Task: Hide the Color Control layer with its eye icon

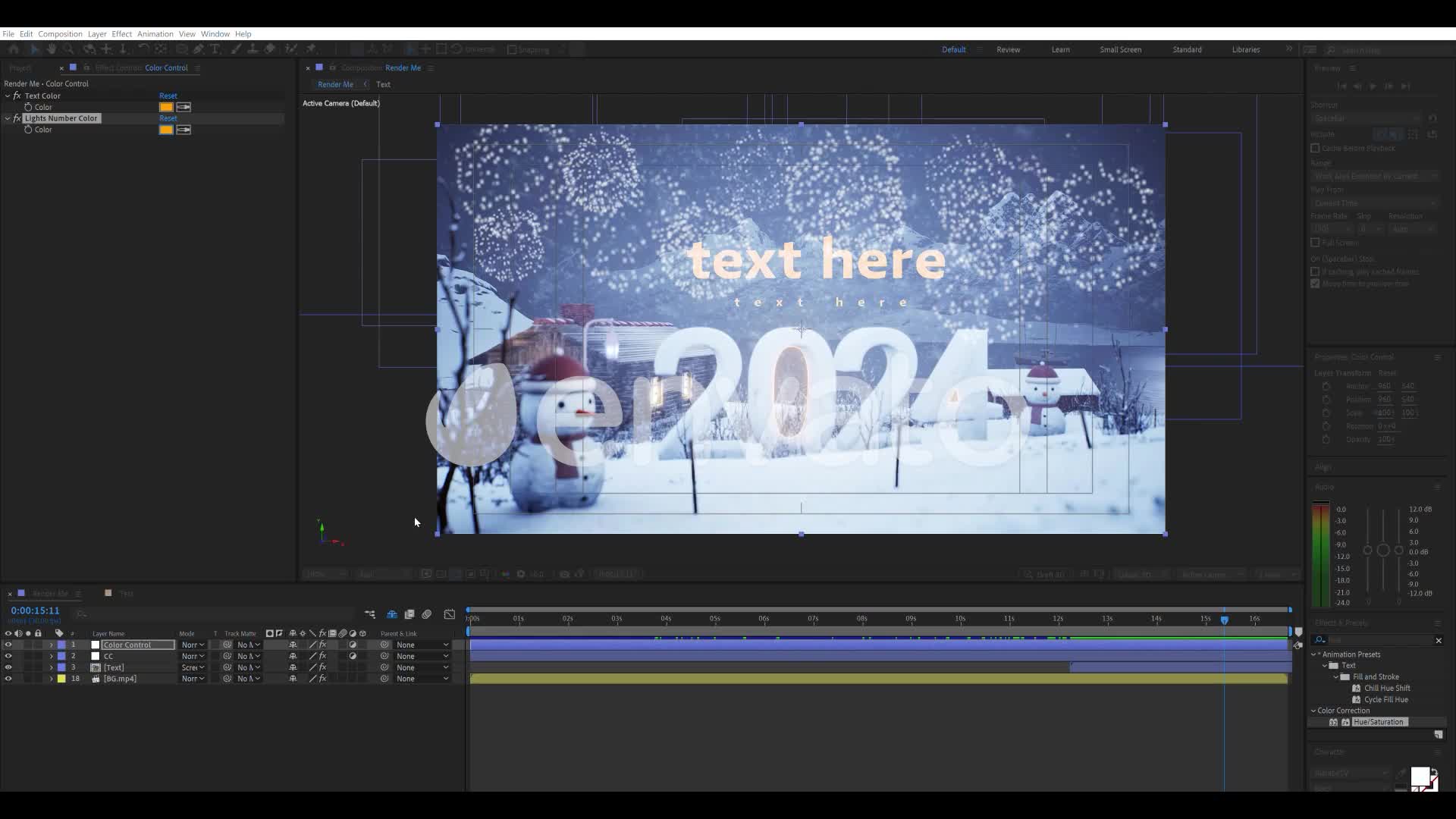Action: point(8,645)
